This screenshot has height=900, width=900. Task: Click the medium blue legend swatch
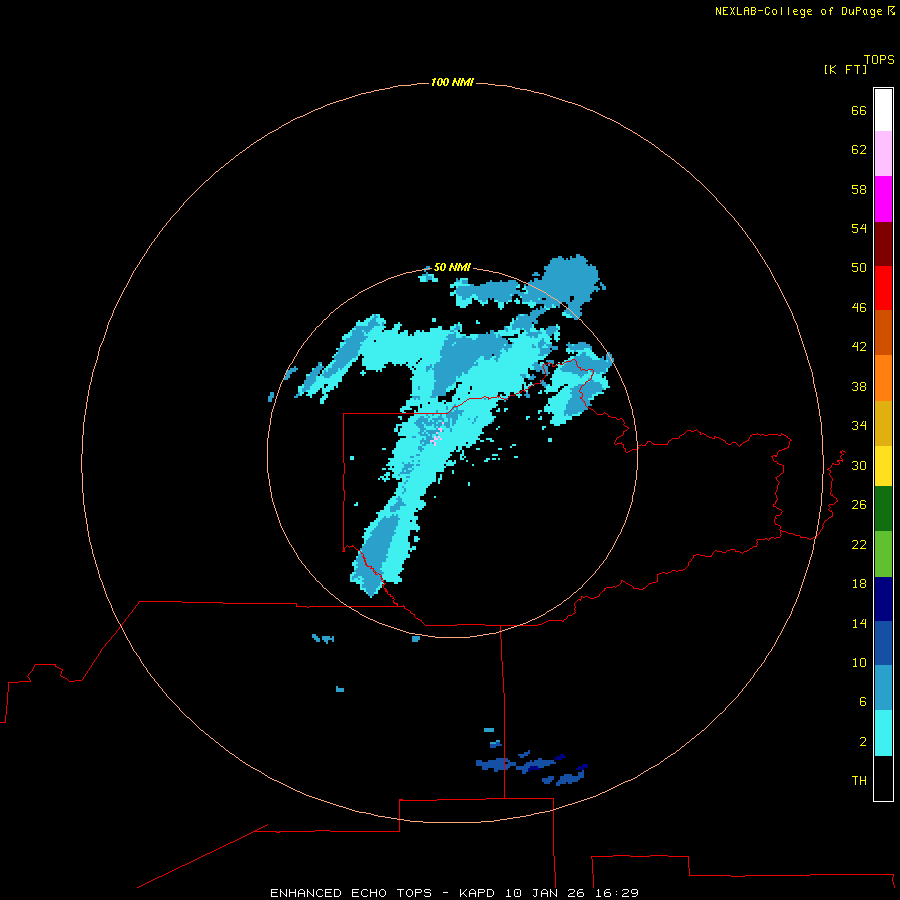tap(883, 643)
